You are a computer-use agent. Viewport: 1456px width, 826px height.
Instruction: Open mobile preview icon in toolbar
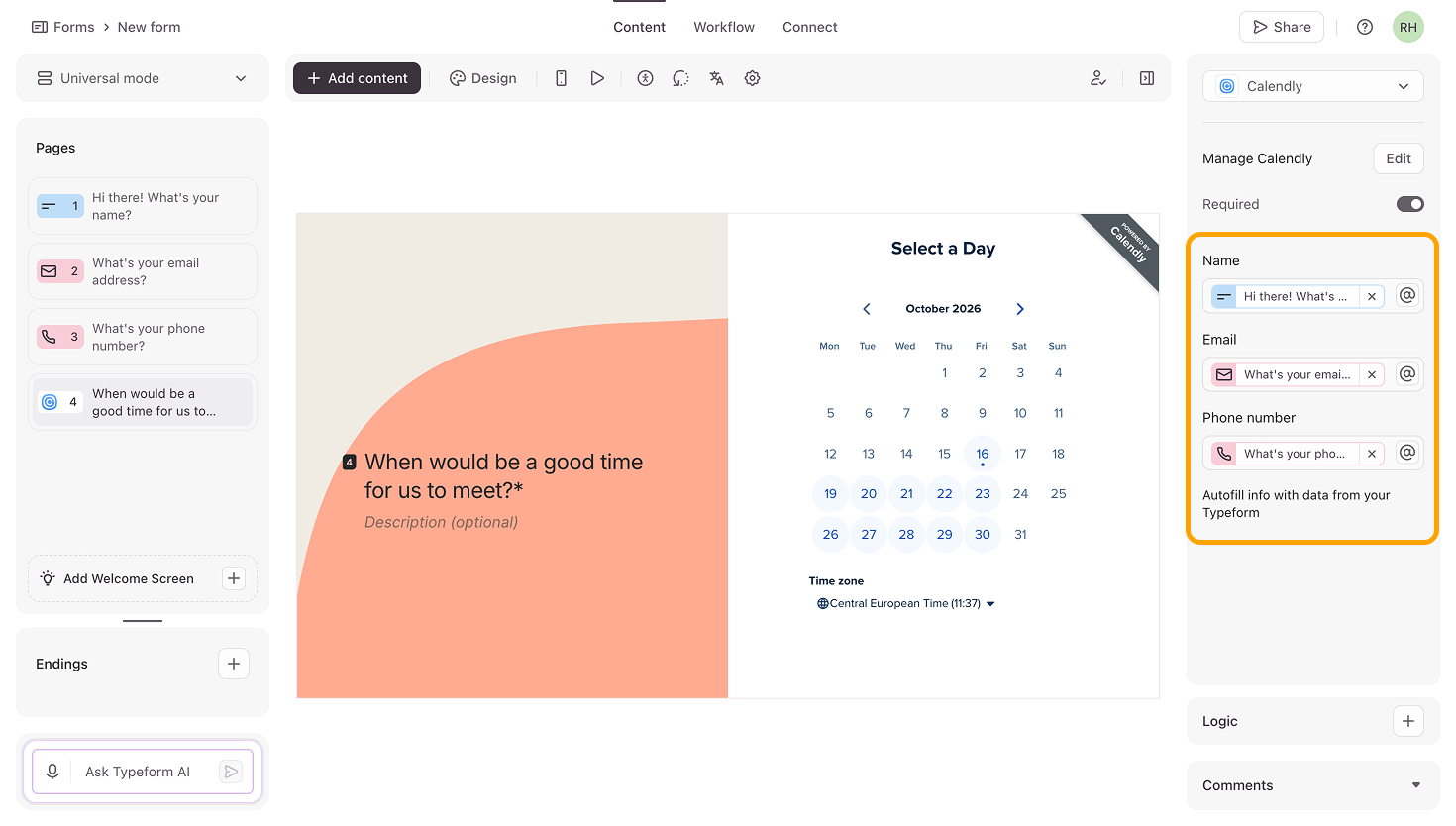tap(561, 78)
